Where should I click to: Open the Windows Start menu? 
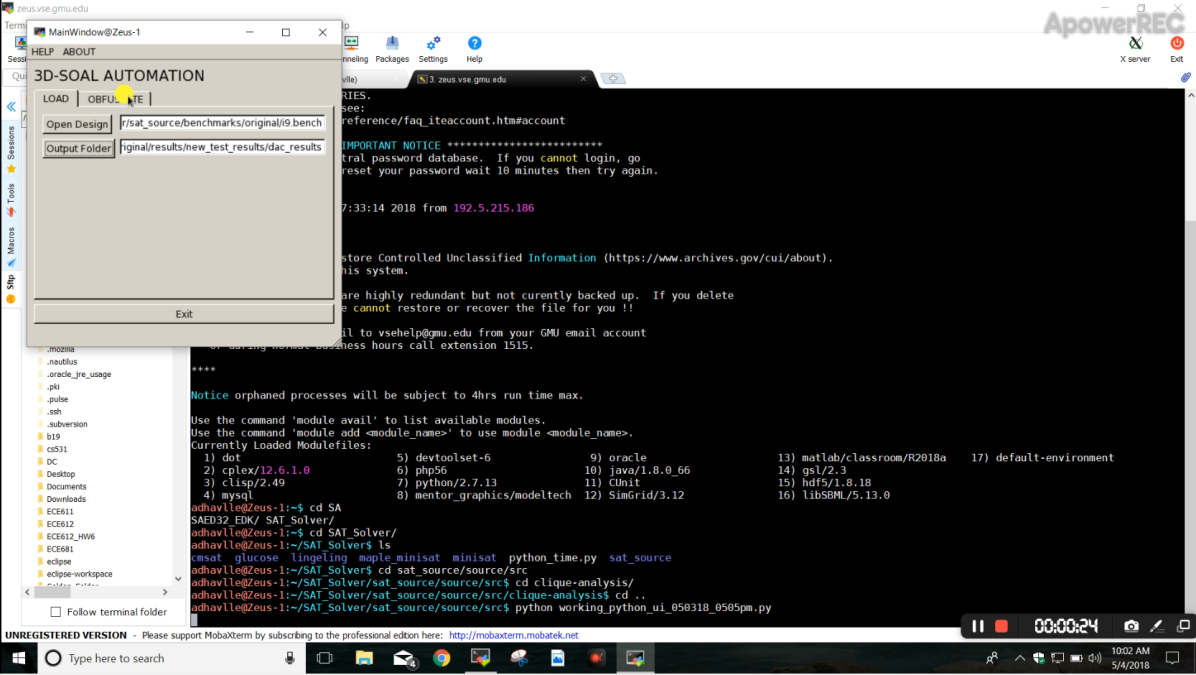[x=18, y=657]
